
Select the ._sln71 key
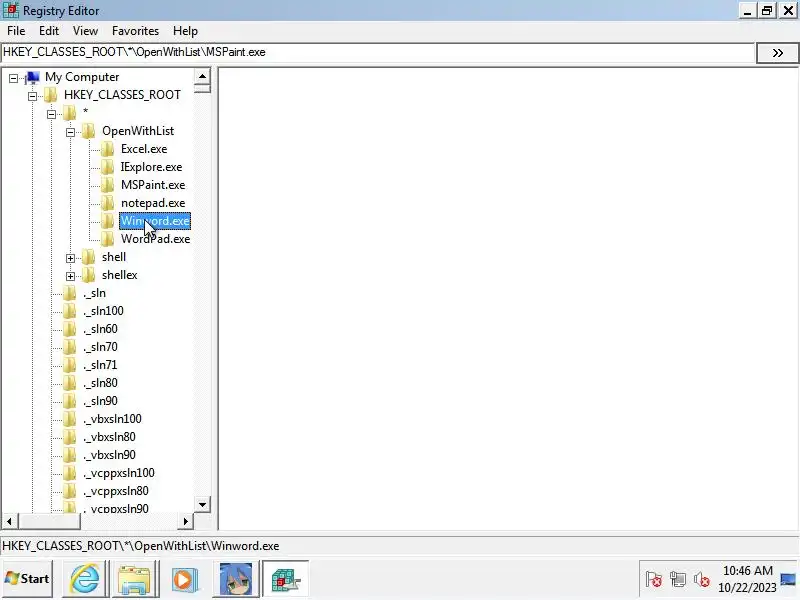pyautogui.click(x=100, y=365)
